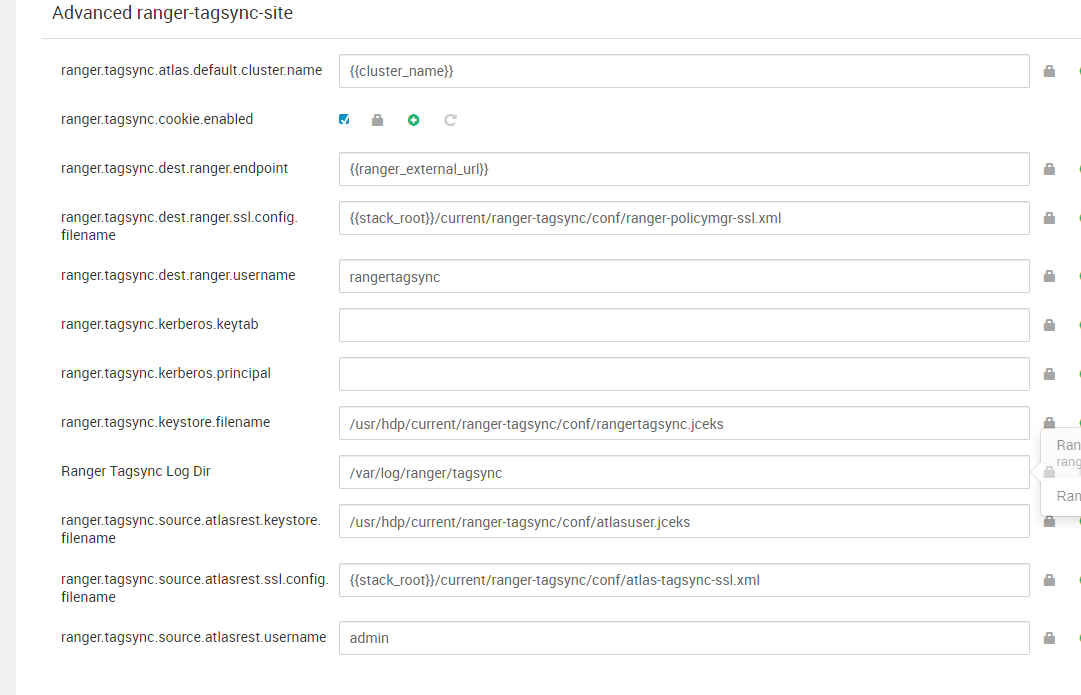
Task: Click the Ranger Tagsync Log Dir field
Action: pos(684,472)
